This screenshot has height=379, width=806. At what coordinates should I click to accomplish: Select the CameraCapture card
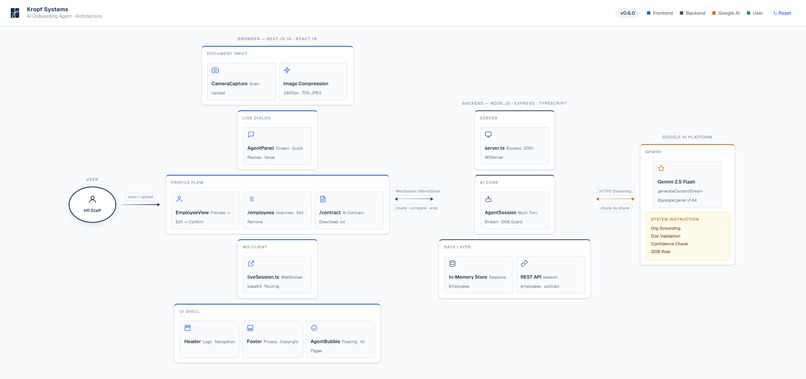tap(242, 81)
